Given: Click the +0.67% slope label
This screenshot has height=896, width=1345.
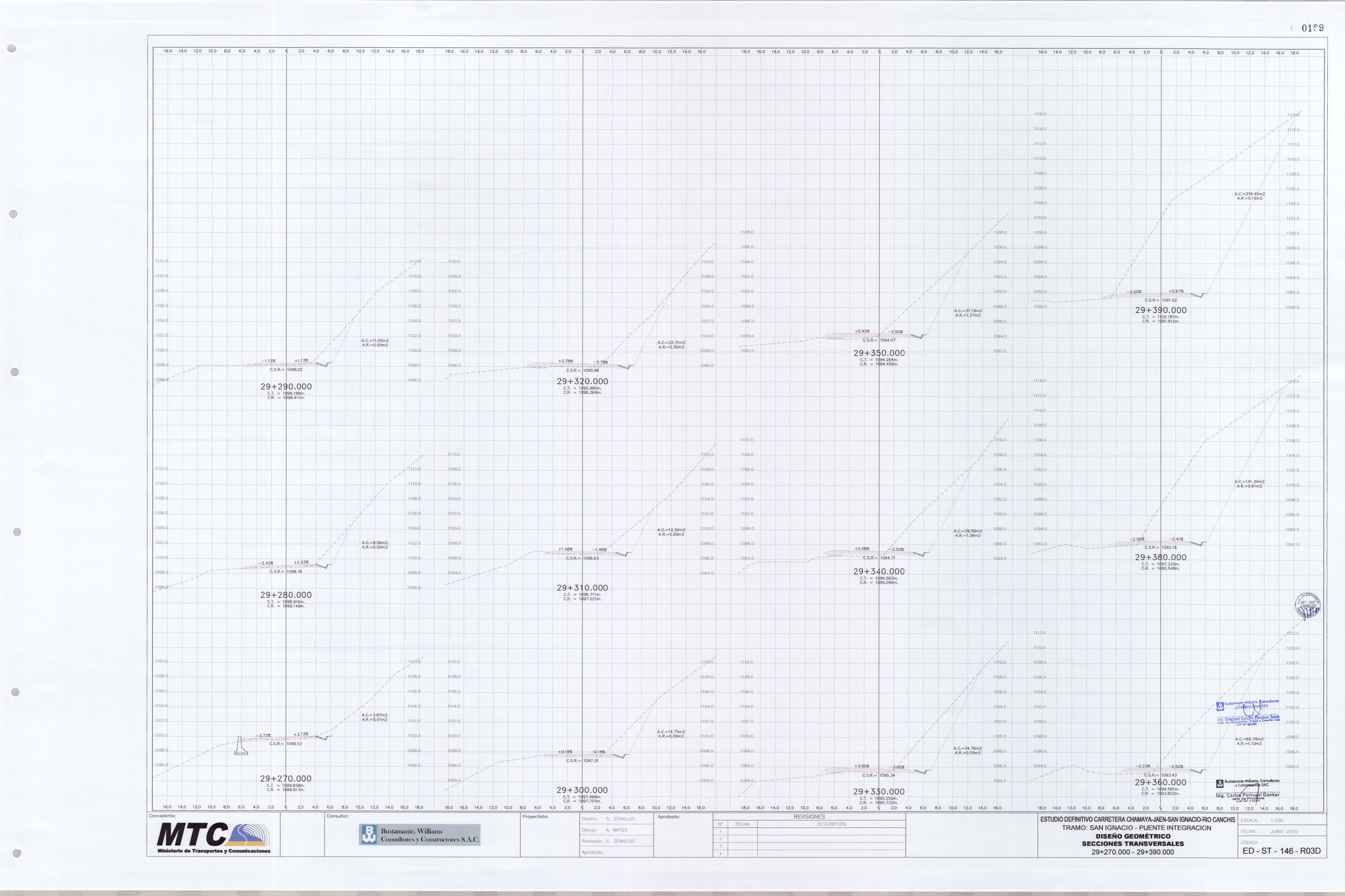Looking at the screenshot, I should click(x=1176, y=291).
